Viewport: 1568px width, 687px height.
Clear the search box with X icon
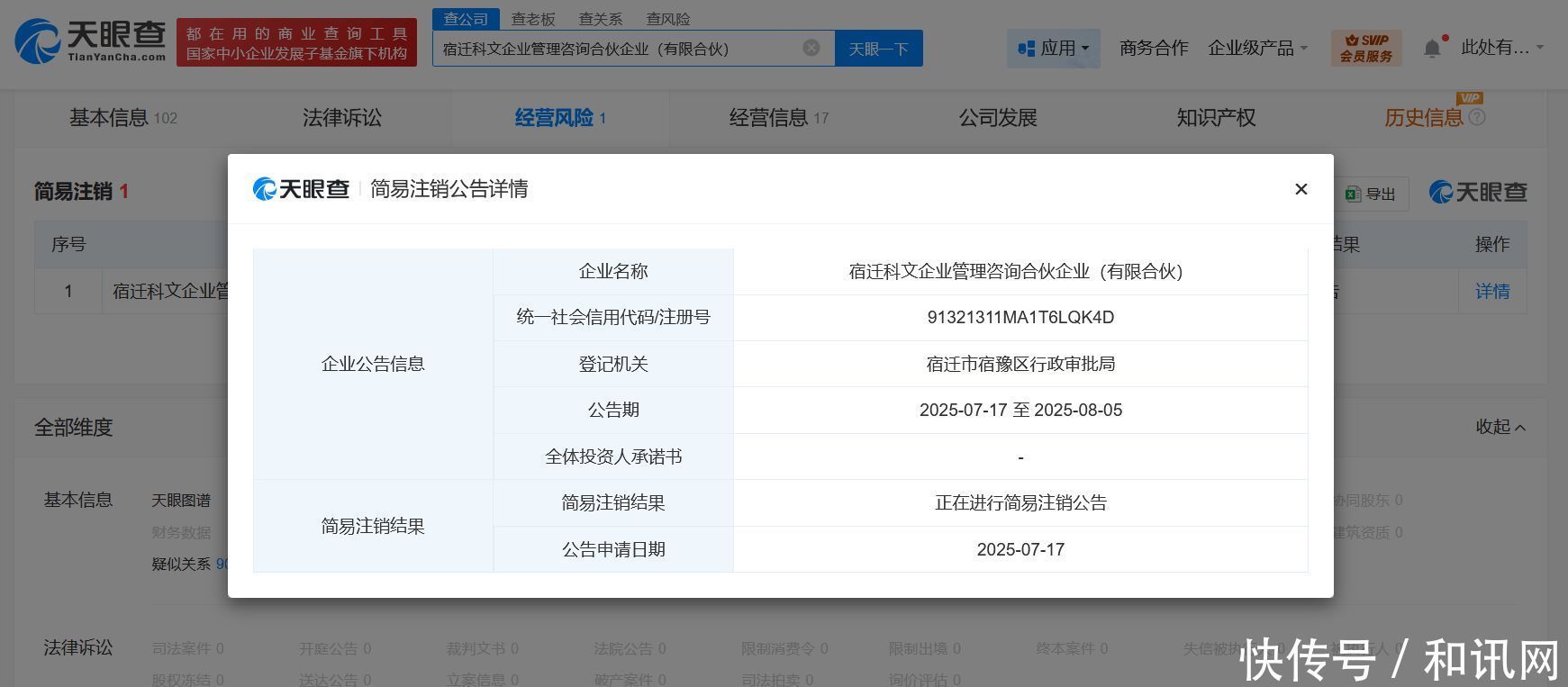pos(811,48)
